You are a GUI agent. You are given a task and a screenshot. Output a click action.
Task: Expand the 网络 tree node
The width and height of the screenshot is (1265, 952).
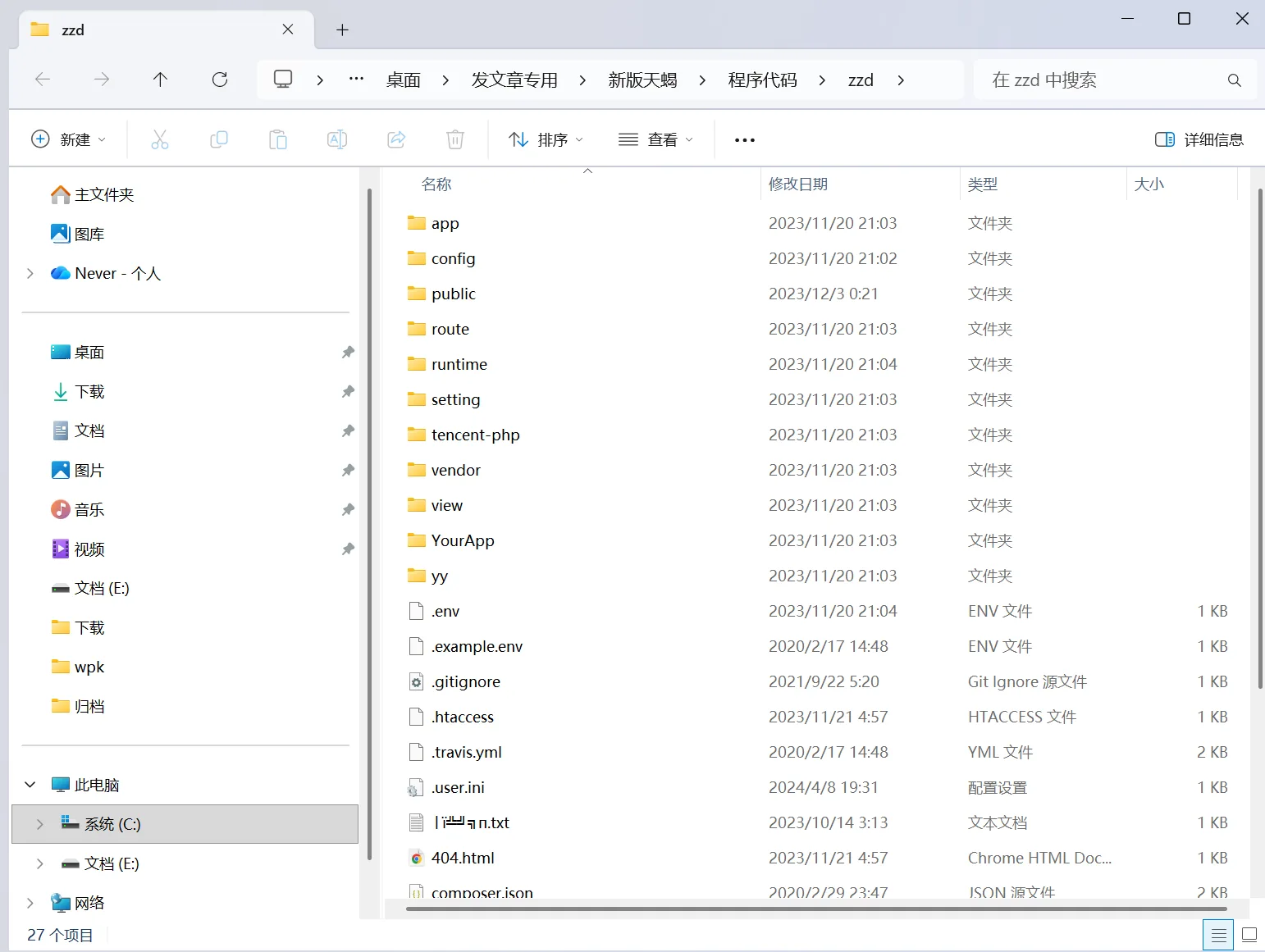point(30,903)
